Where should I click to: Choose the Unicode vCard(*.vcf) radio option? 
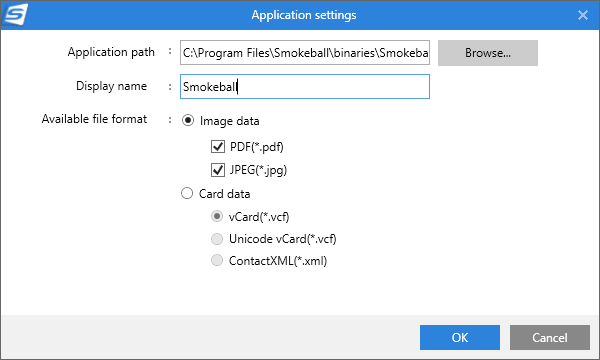tap(217, 239)
